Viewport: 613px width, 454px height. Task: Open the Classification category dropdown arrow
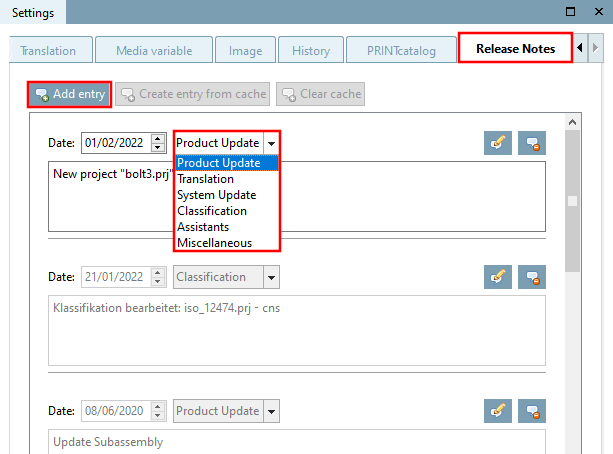pos(271,277)
